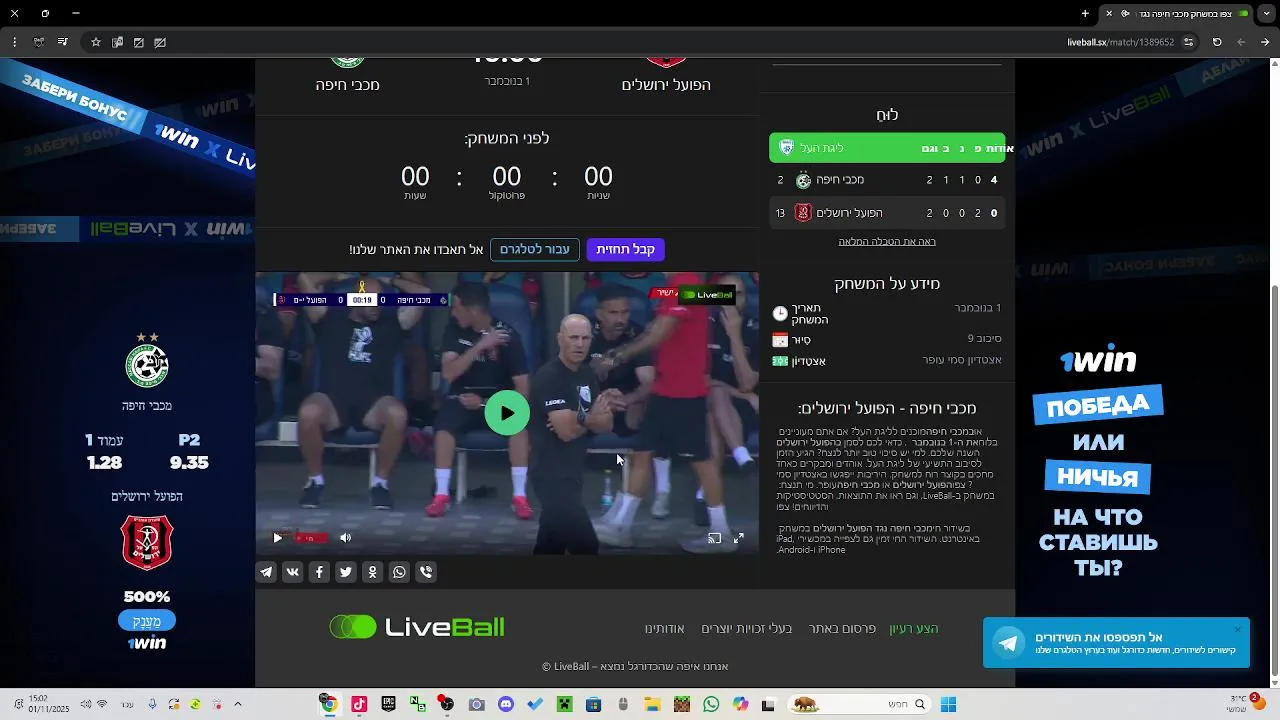Image resolution: width=1280 pixels, height=720 pixels.
Task: Click the Telegram popup 'אל תפספסו את השידורים'
Action: coord(1116,642)
